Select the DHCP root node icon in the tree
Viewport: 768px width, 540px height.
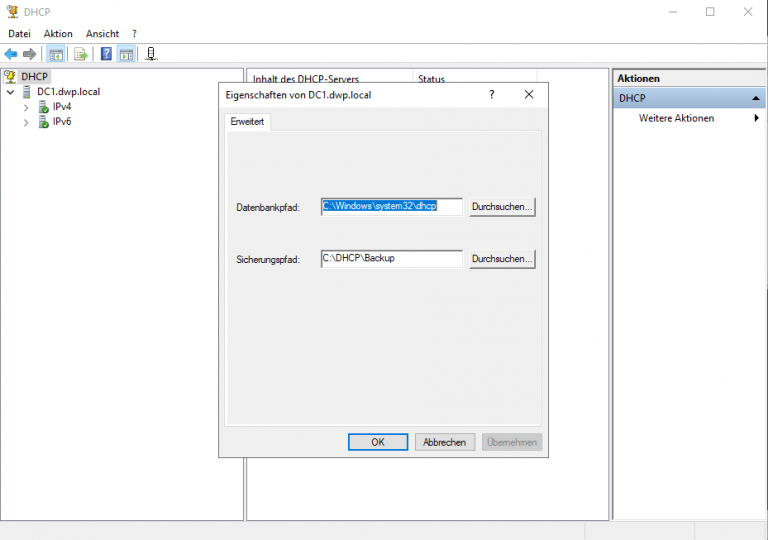10,76
